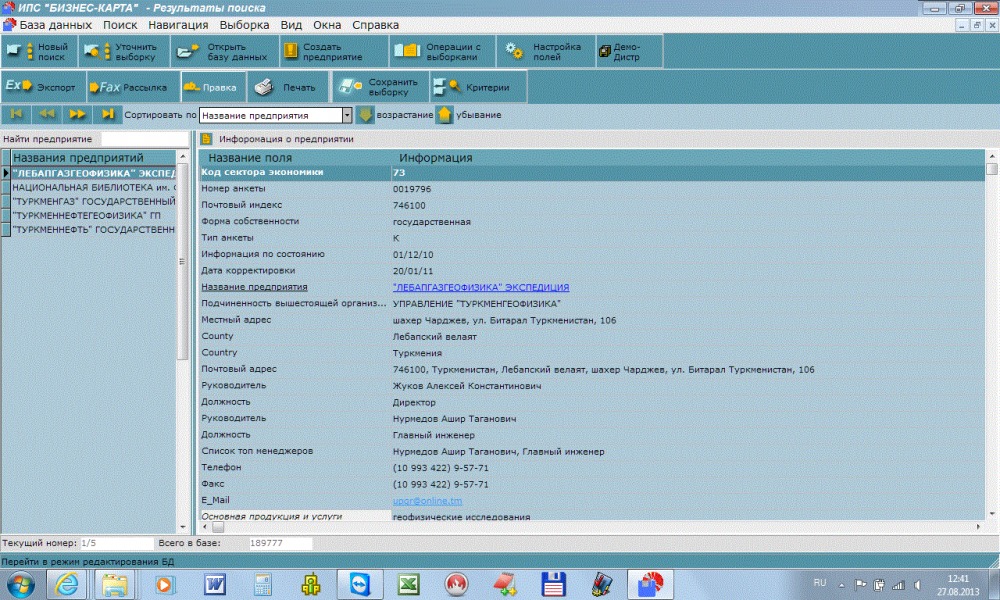Sort ascending with the возрастание arrow
The width and height of the screenshot is (1000, 600).
point(366,115)
